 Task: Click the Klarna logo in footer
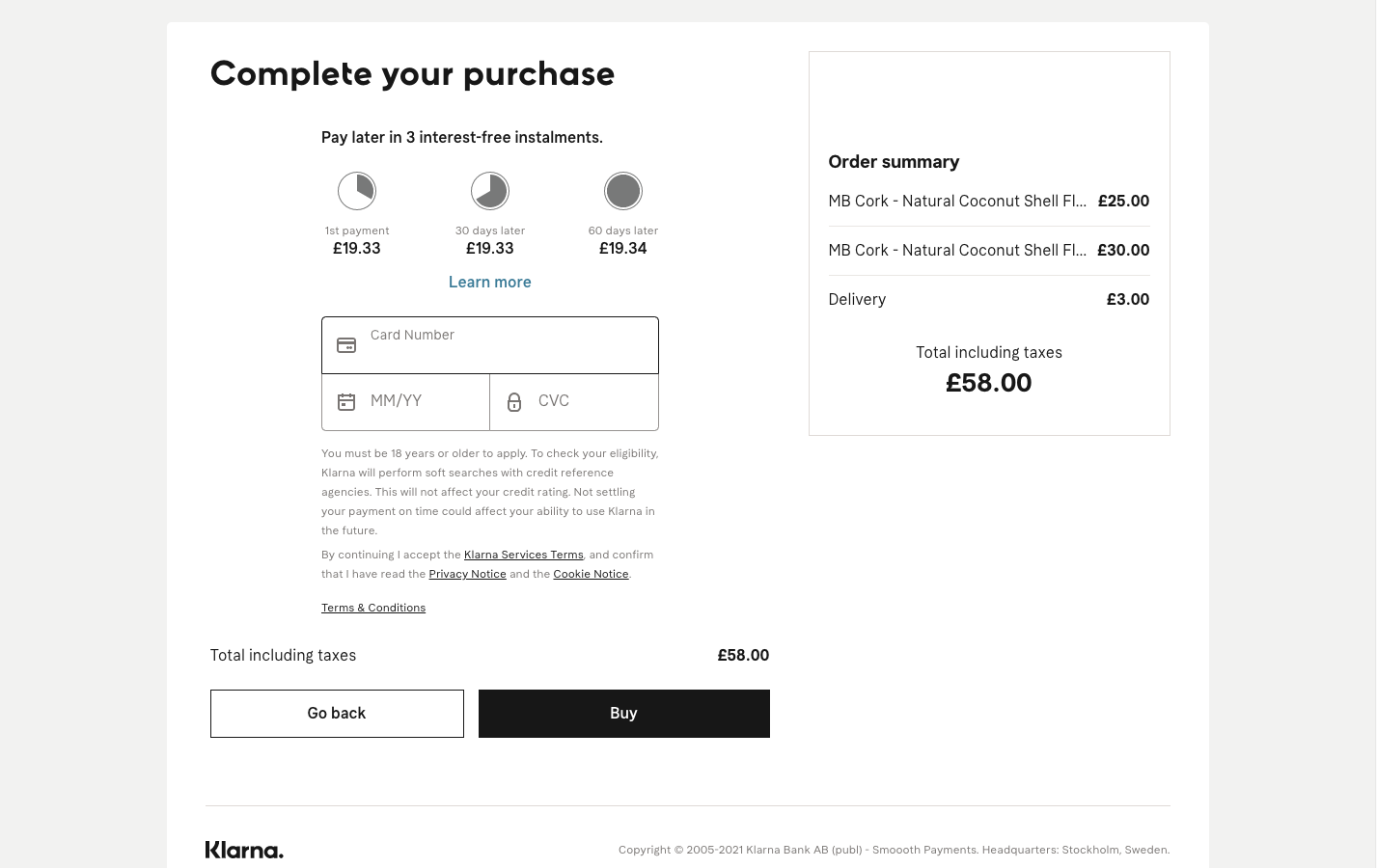click(244, 850)
